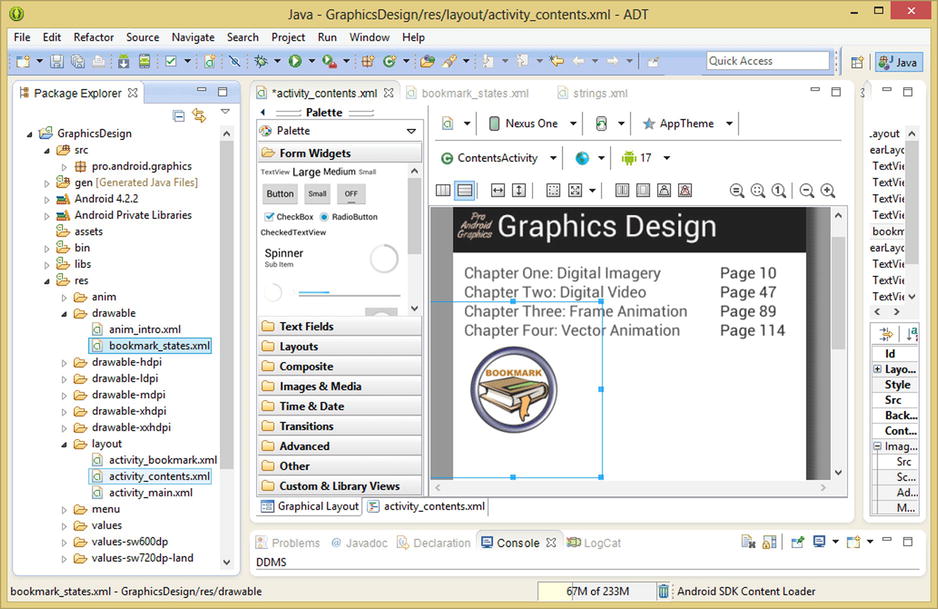
Task: Toggle fill height icon
Action: click(x=519, y=190)
